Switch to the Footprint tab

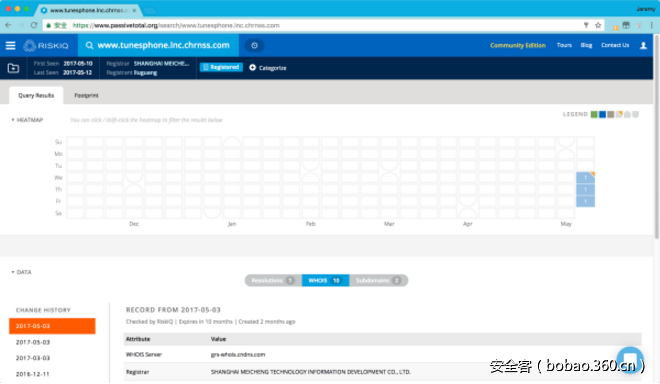86,96
